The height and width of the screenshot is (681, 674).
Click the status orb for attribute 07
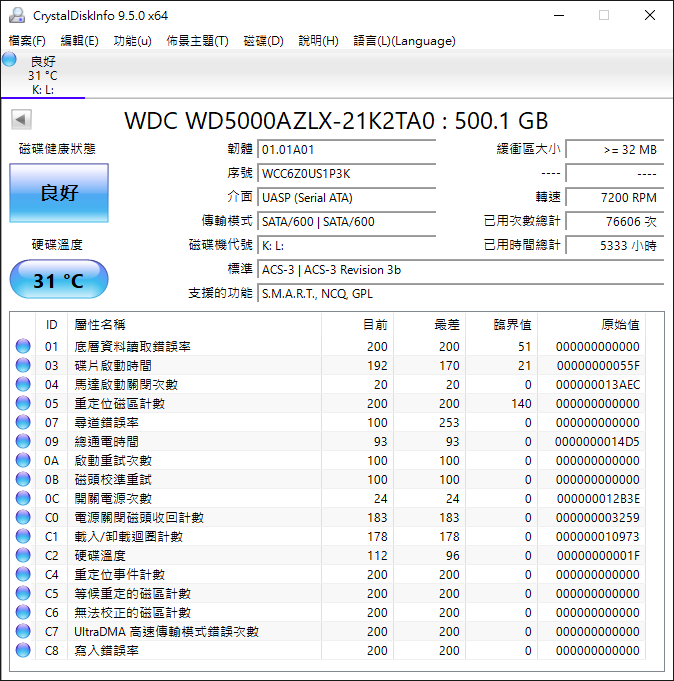(x=23, y=422)
